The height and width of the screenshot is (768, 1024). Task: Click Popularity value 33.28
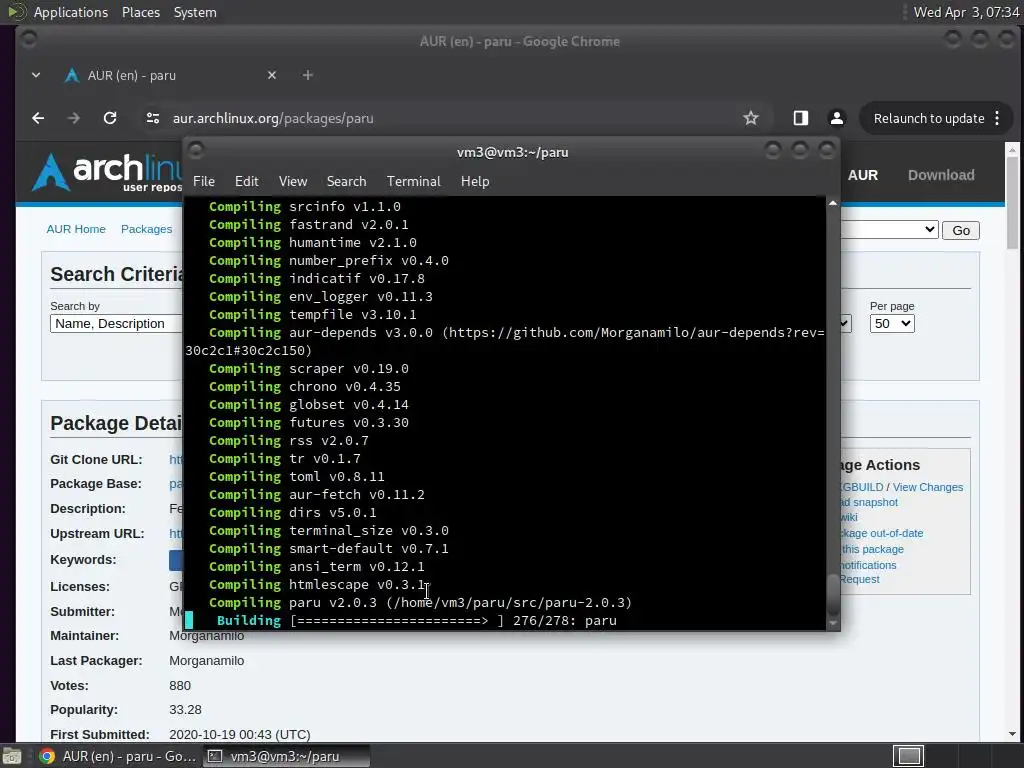point(185,710)
